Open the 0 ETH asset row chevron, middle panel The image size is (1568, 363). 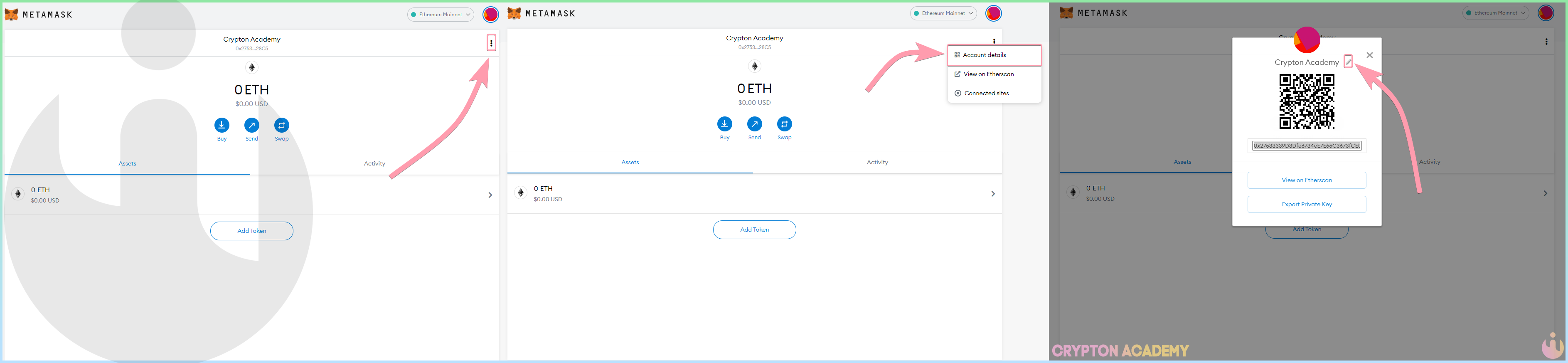[993, 194]
